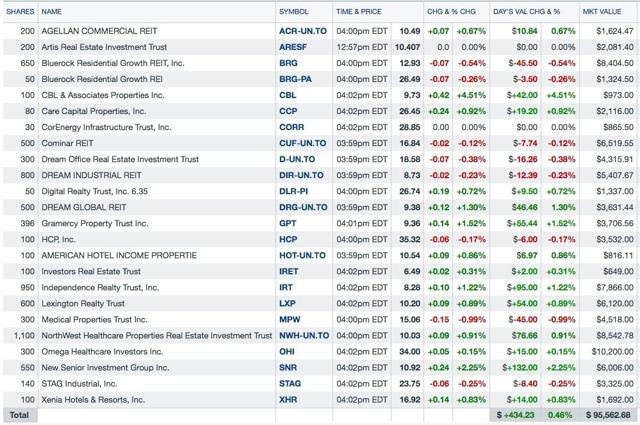Sort by the SYMBOL column header
The image size is (640, 425).
pos(294,11)
